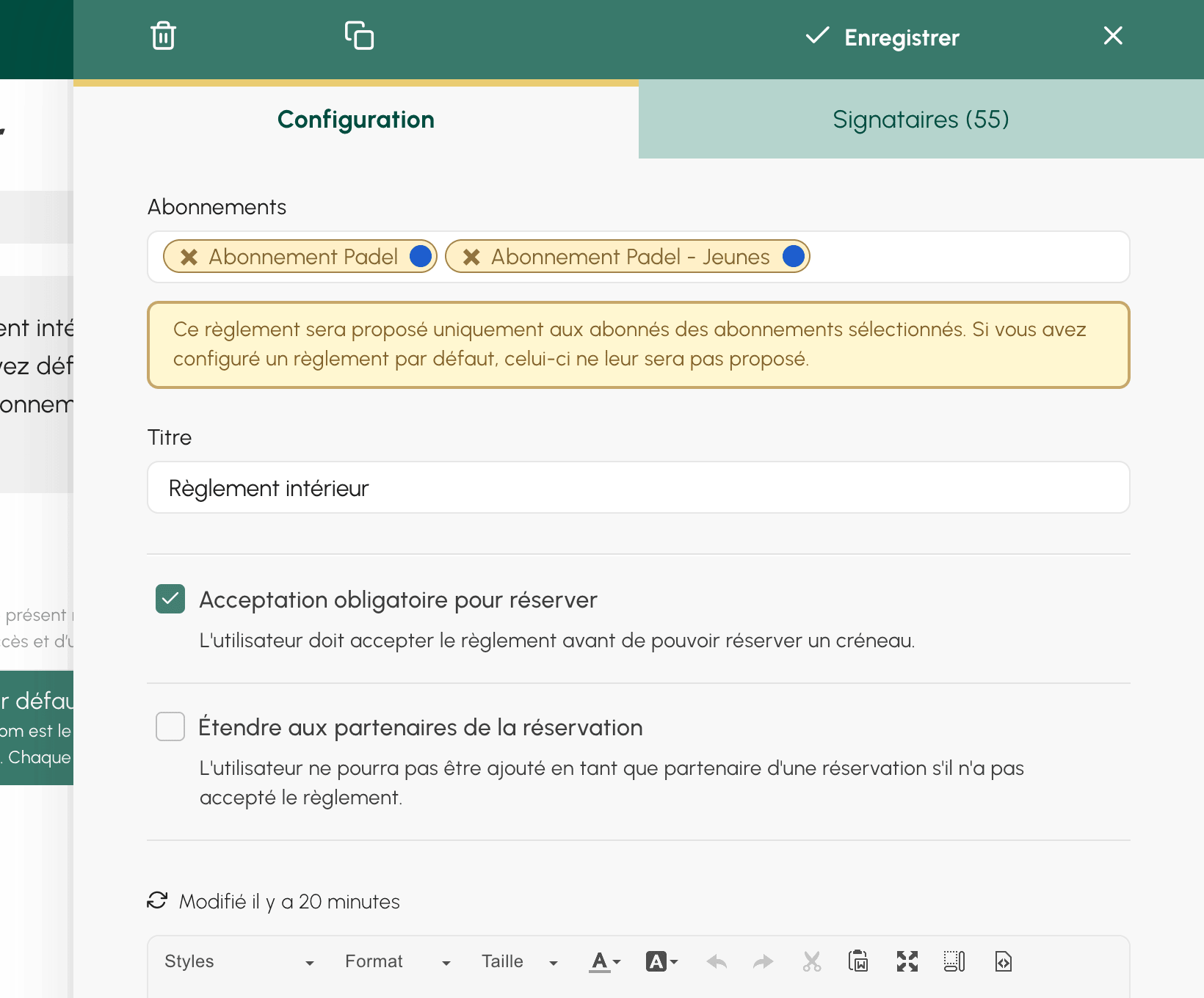
Task: Click the redo arrow icon
Action: 764,961
